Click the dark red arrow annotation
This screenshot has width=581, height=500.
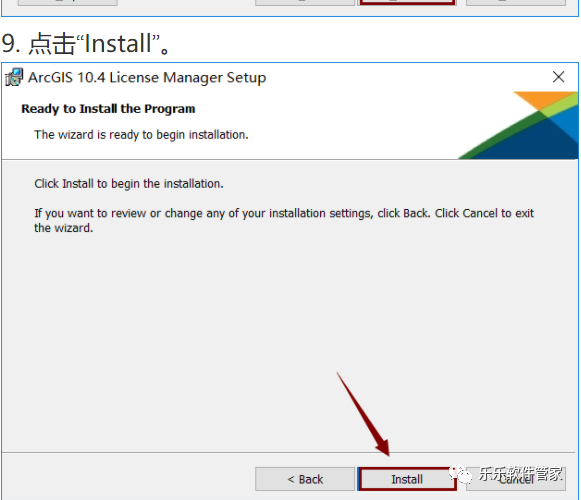coord(364,414)
